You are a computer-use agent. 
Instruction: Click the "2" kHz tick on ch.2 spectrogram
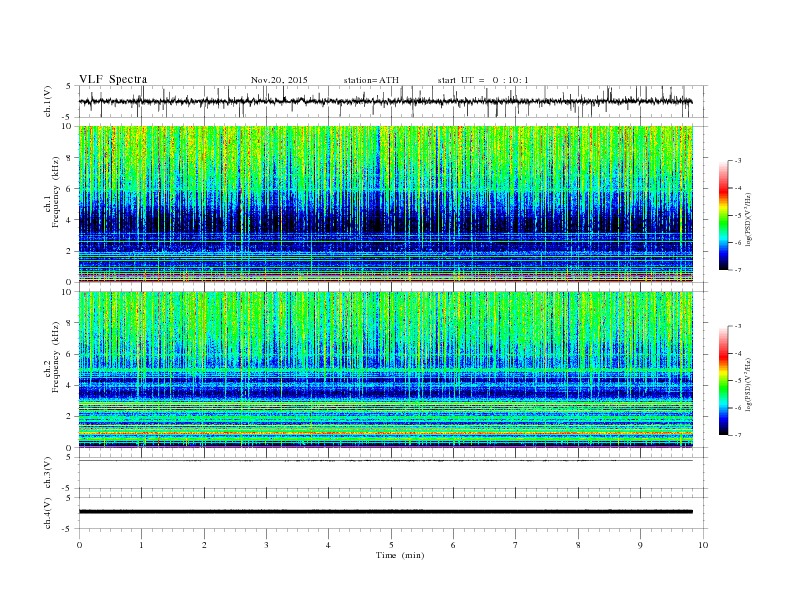tap(70, 417)
